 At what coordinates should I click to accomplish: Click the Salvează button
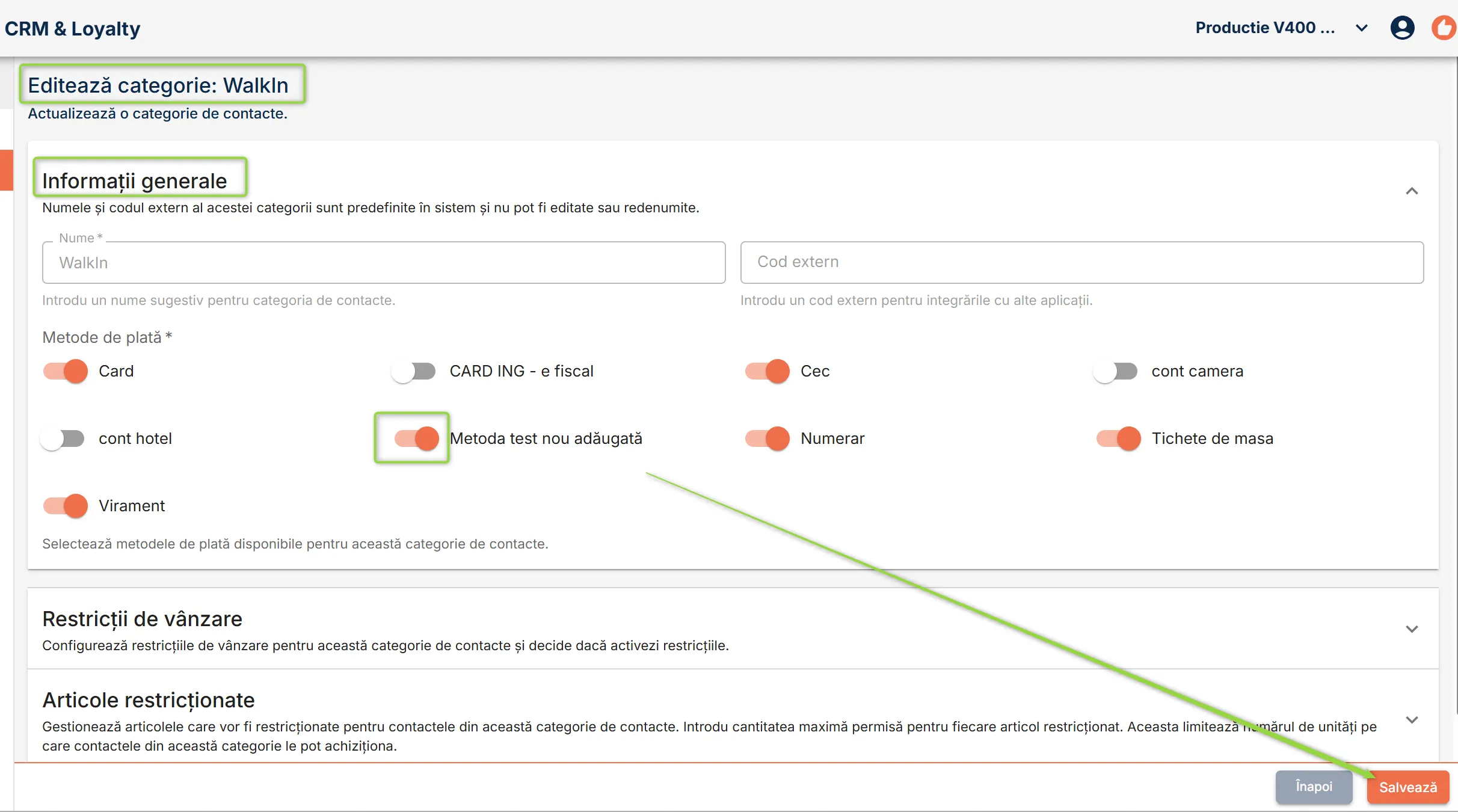(x=1407, y=787)
